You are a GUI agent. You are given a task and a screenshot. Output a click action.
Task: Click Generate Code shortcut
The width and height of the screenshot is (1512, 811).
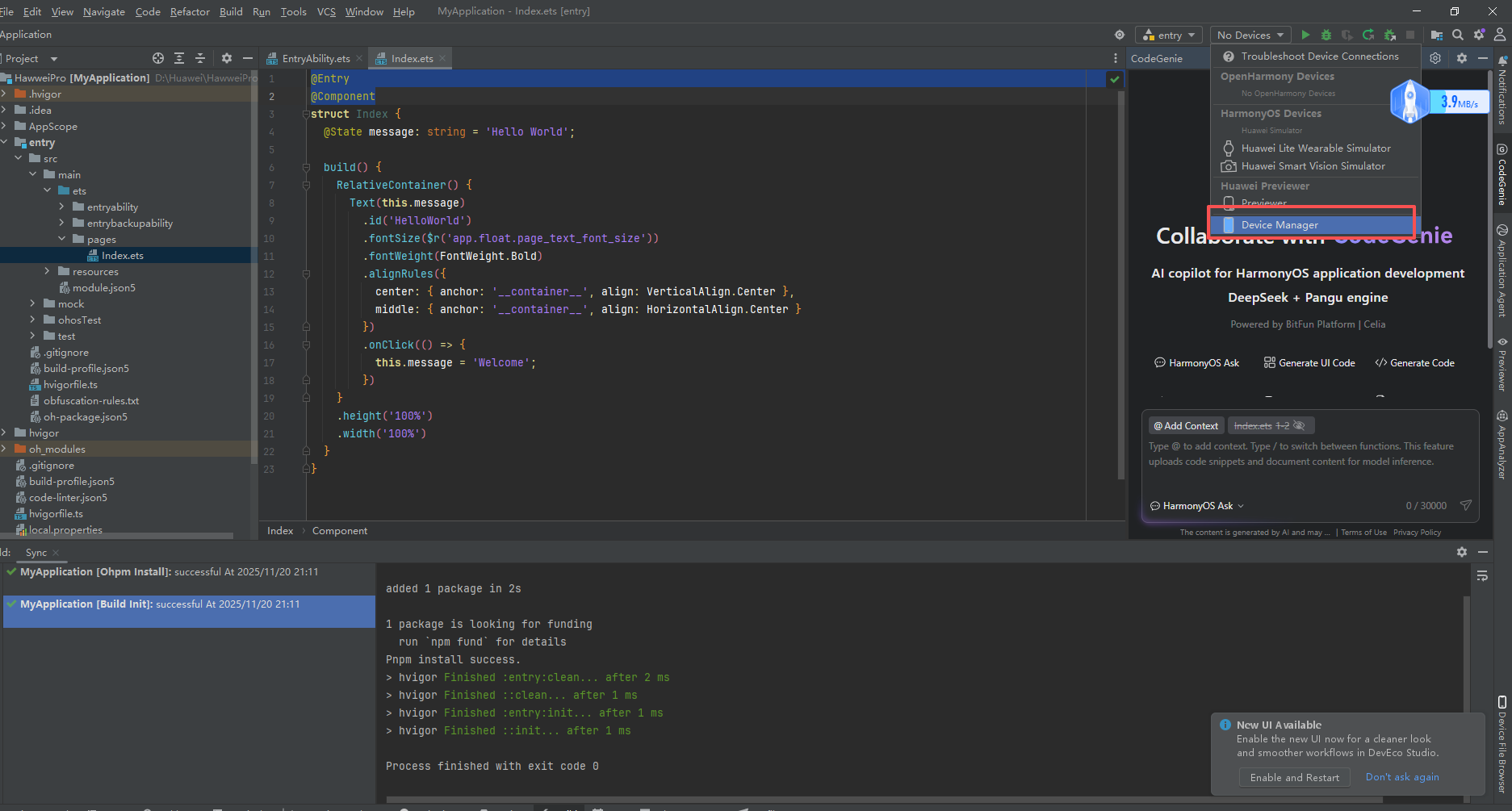pyautogui.click(x=1414, y=362)
